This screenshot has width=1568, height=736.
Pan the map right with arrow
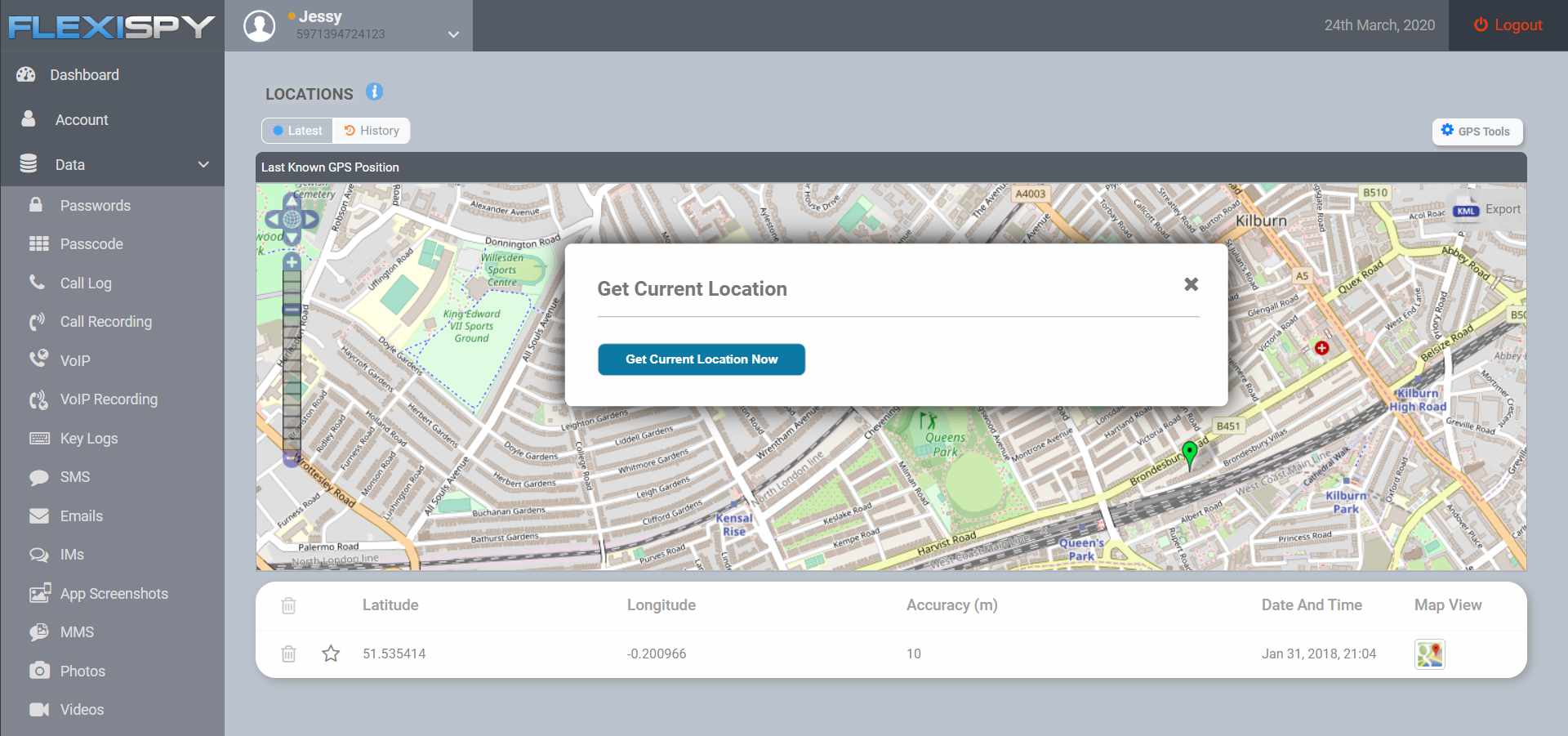[310, 219]
